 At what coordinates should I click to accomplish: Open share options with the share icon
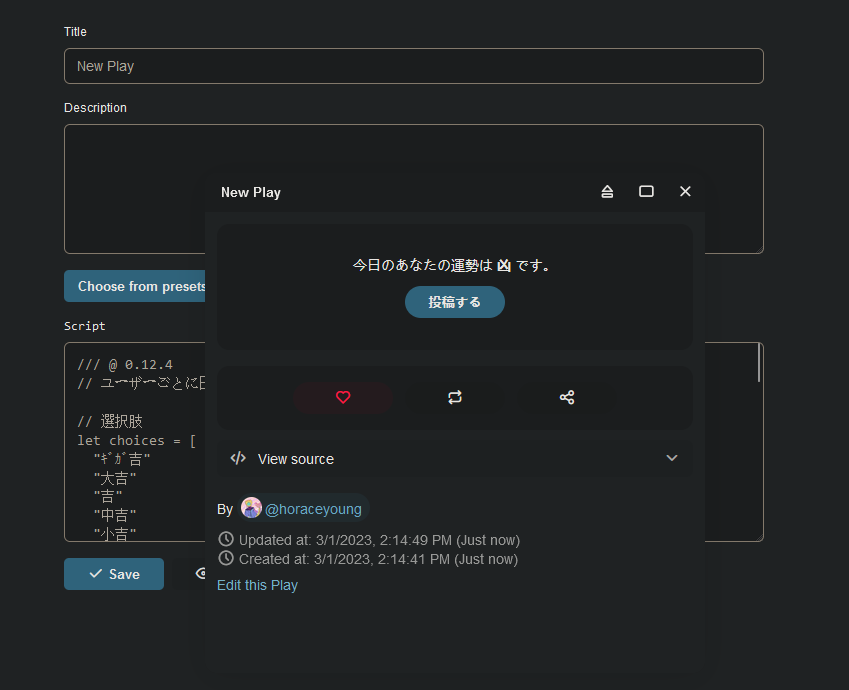click(x=567, y=397)
